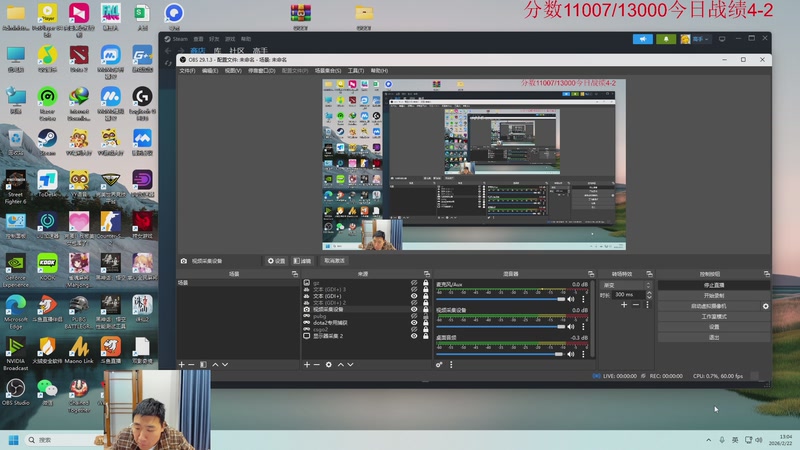
Task: Open options menu for 视频采集设备 mixer channel
Action: click(583, 327)
